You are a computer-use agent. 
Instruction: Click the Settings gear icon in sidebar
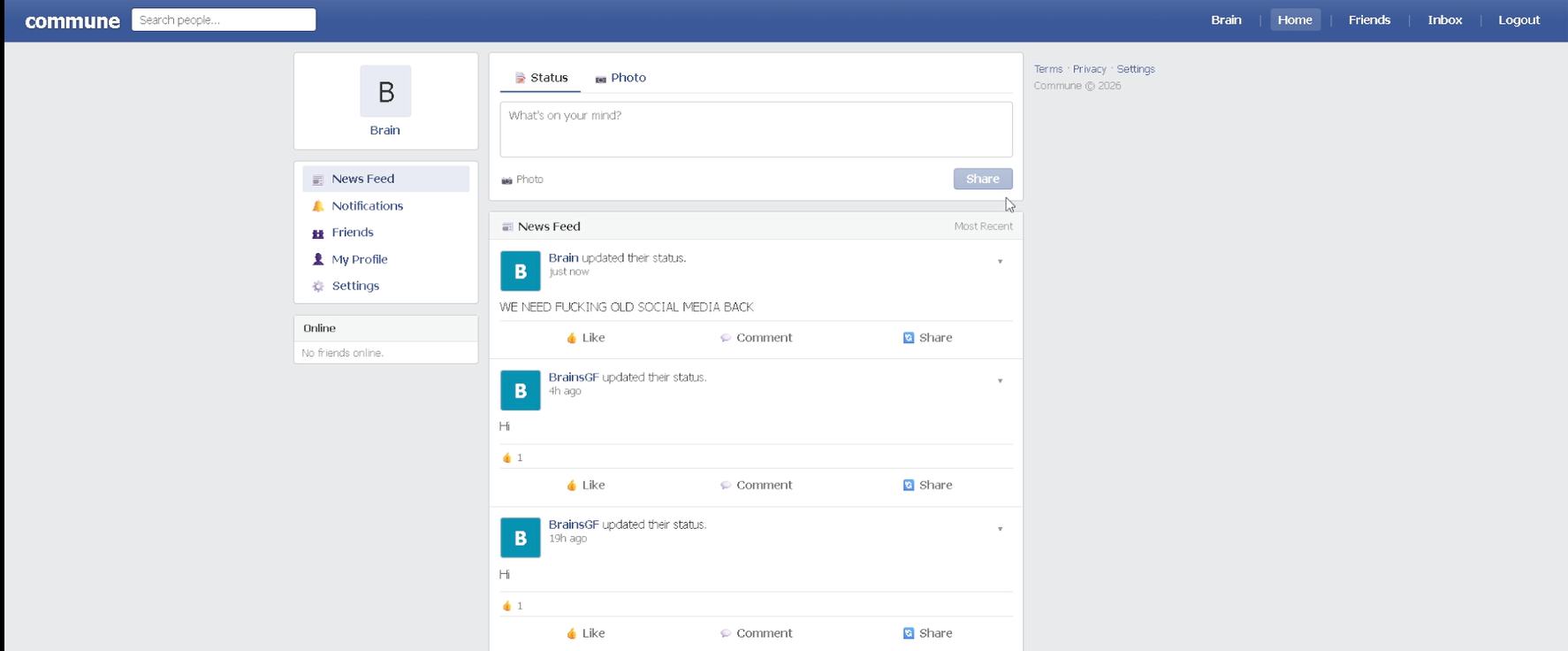click(x=318, y=287)
